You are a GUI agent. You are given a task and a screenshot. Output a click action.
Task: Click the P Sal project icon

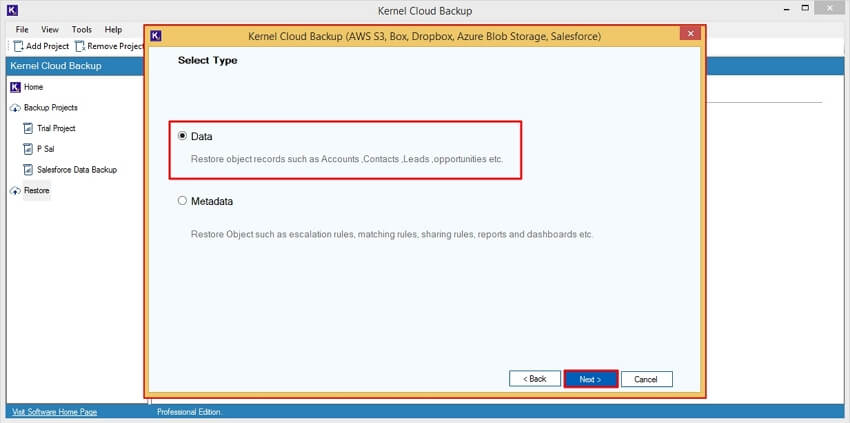pos(28,149)
